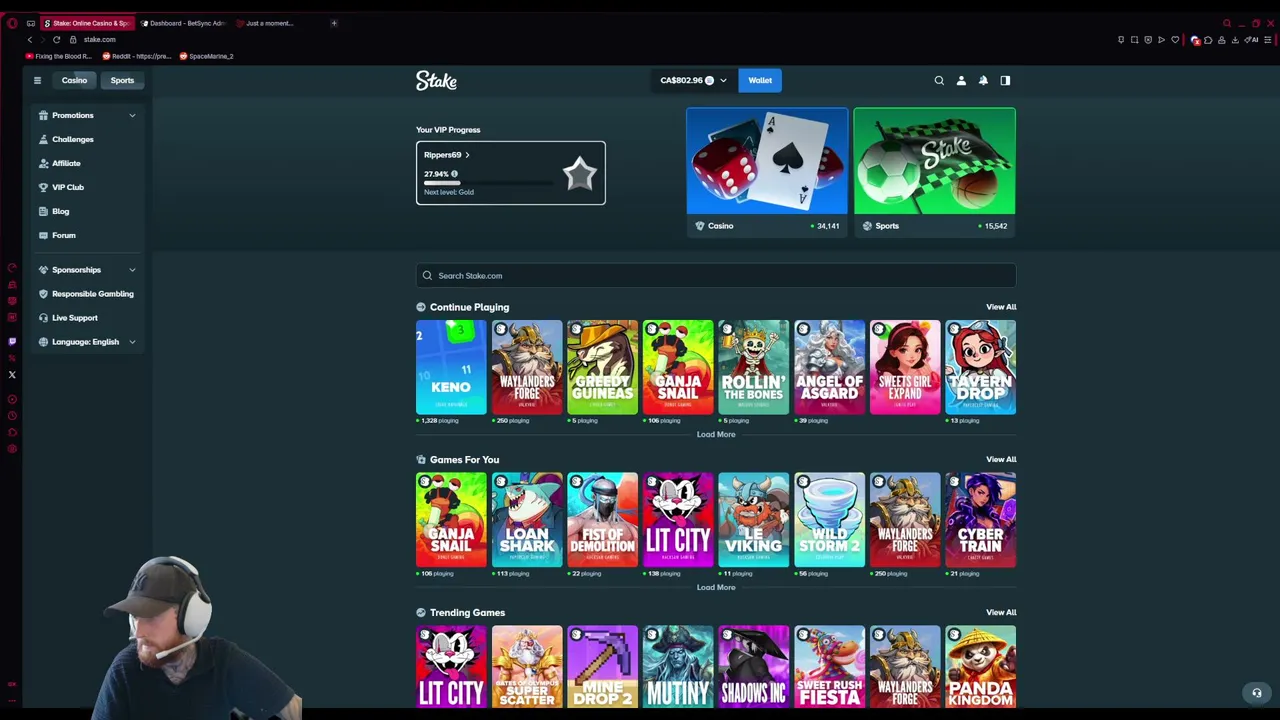Open the CA$802.96 balance dropdown
The width and height of the screenshot is (1280, 720).
pyautogui.click(x=693, y=80)
